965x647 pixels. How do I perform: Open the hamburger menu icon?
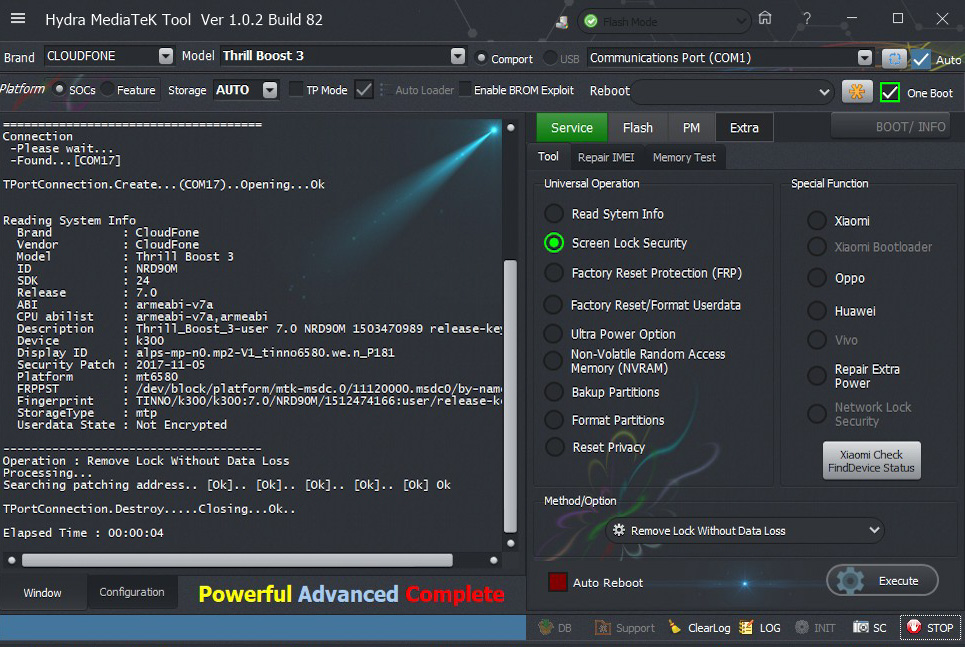(18, 19)
